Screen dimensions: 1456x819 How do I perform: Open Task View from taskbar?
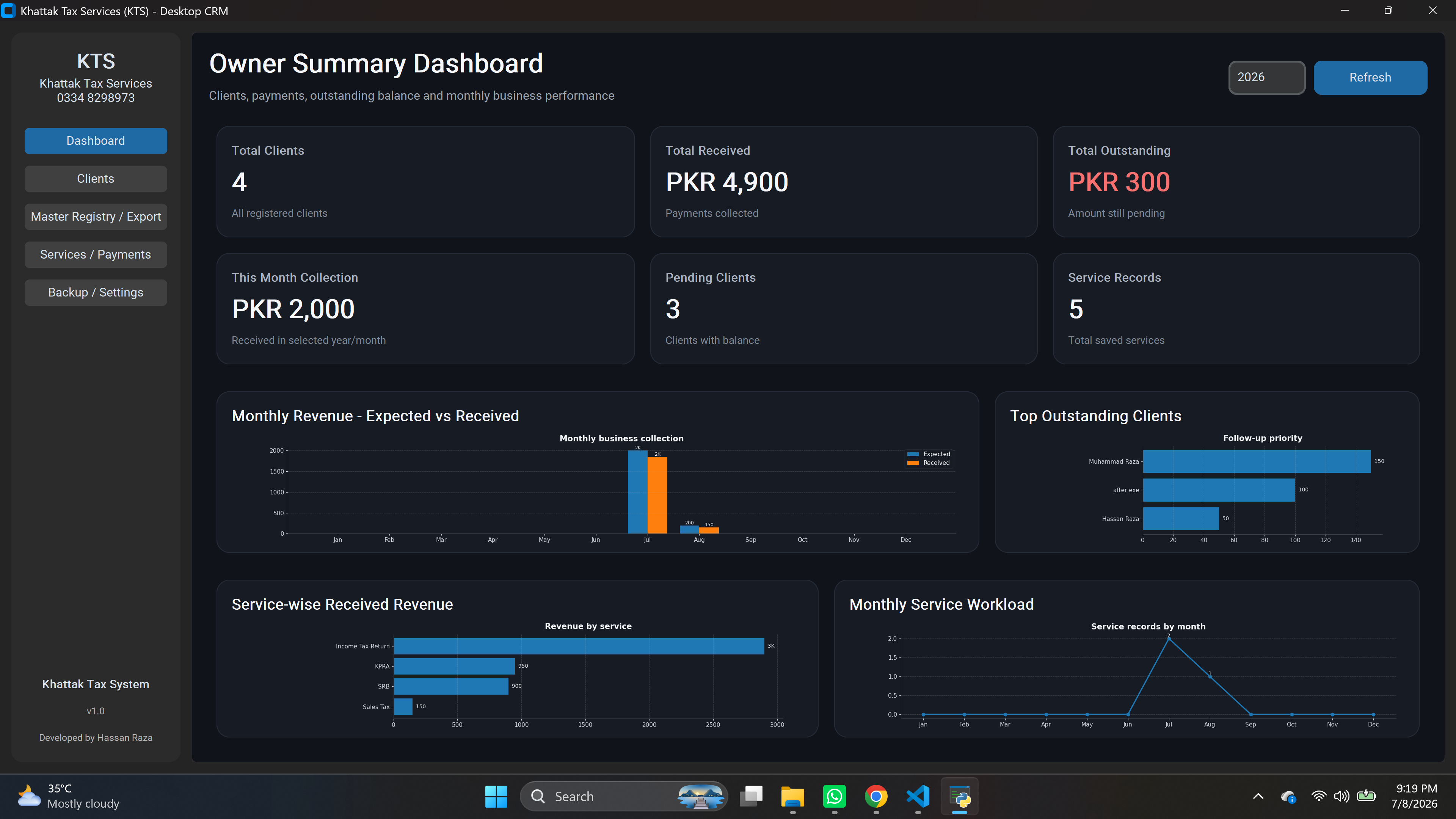751,796
